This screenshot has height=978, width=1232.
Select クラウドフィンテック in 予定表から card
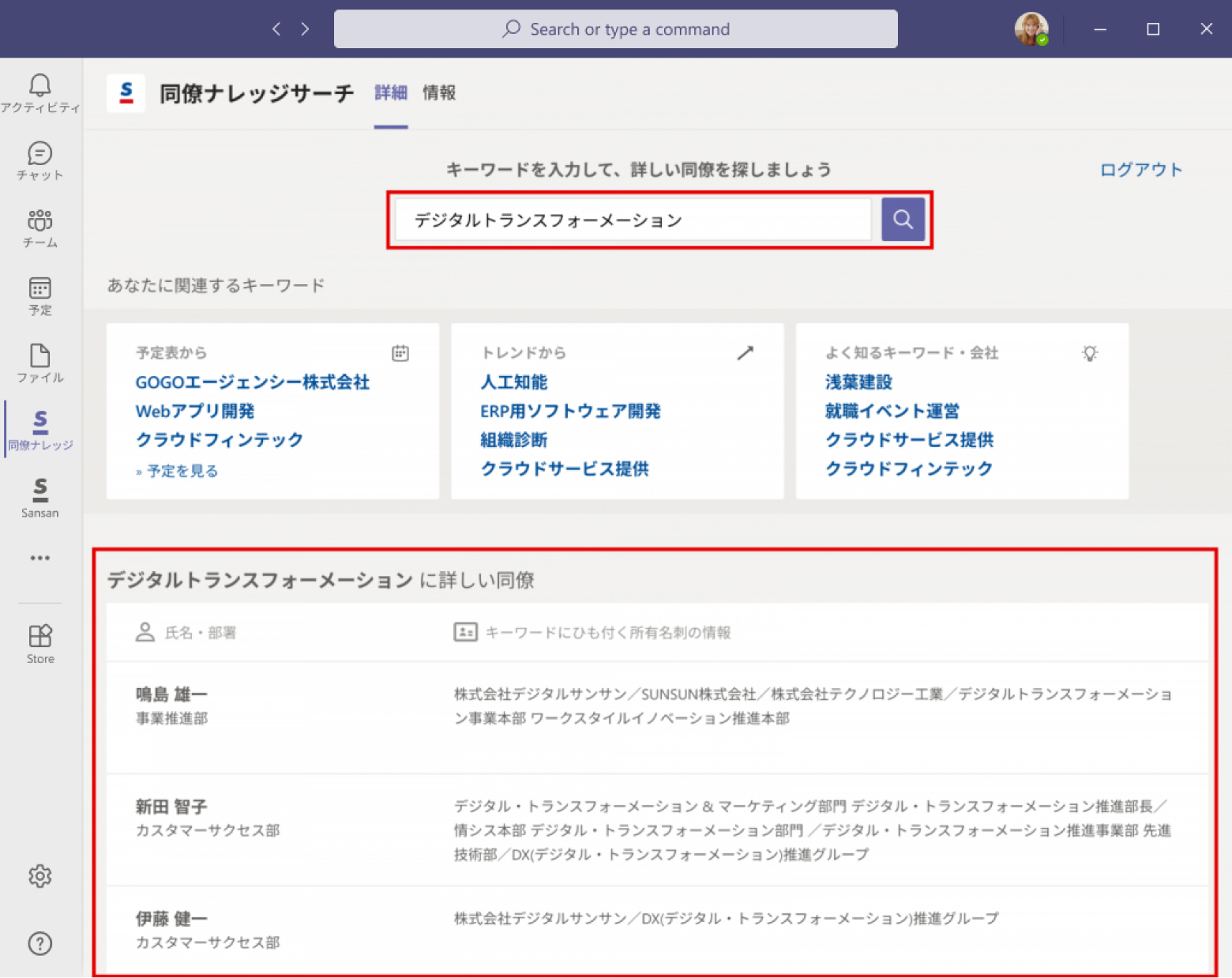pos(220,440)
